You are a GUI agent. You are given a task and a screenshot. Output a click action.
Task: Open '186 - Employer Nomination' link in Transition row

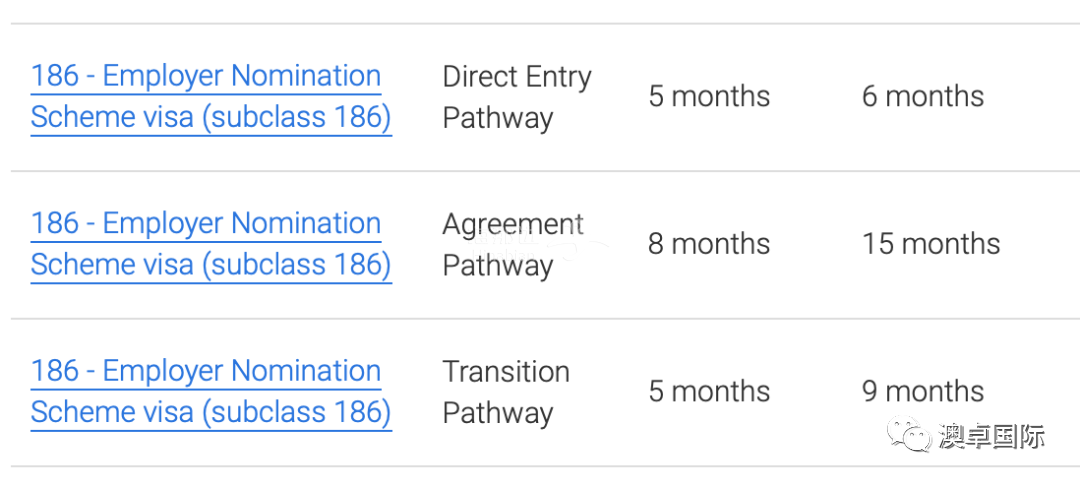coord(206,371)
